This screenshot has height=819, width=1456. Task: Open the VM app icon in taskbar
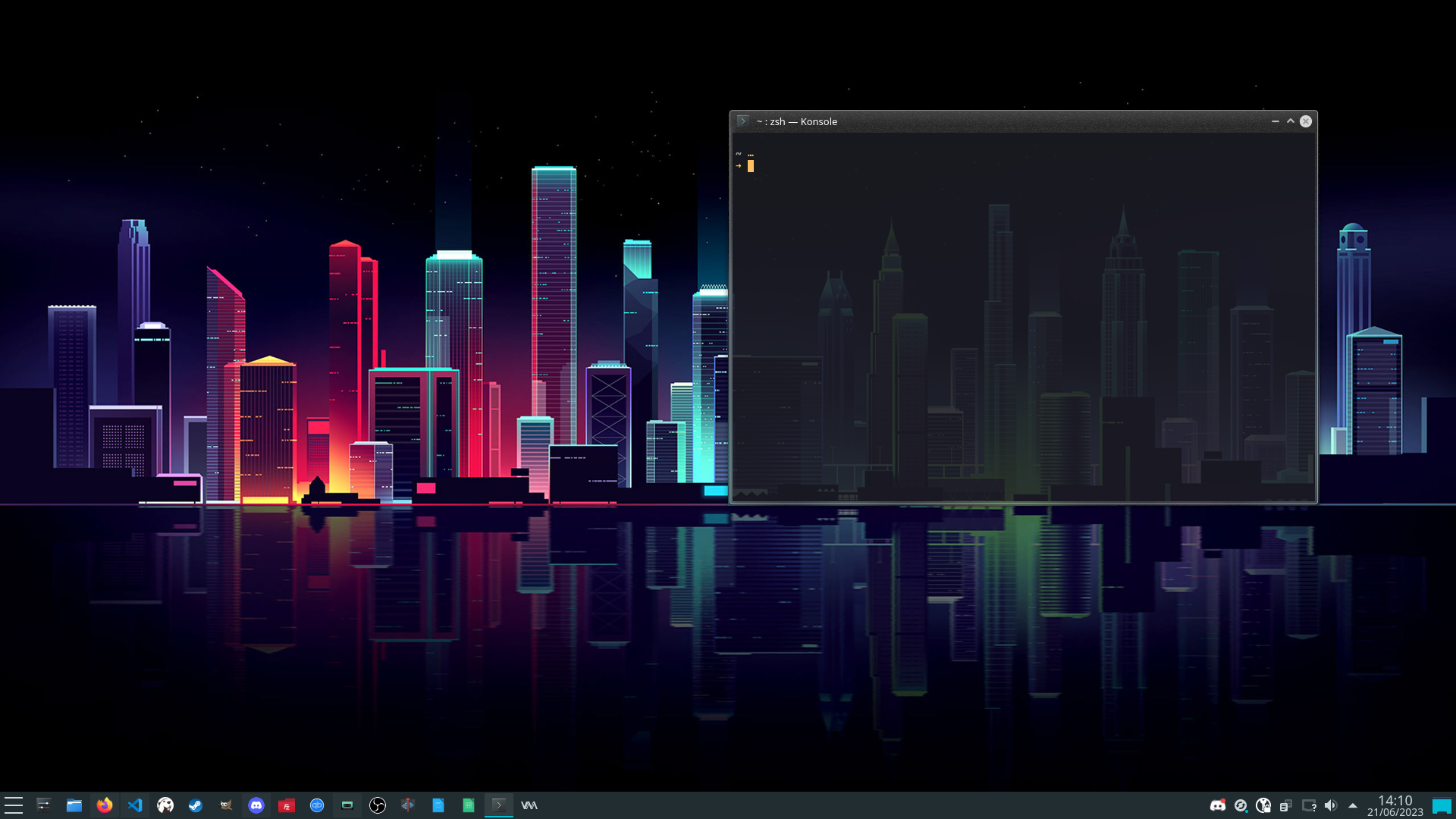[529, 805]
